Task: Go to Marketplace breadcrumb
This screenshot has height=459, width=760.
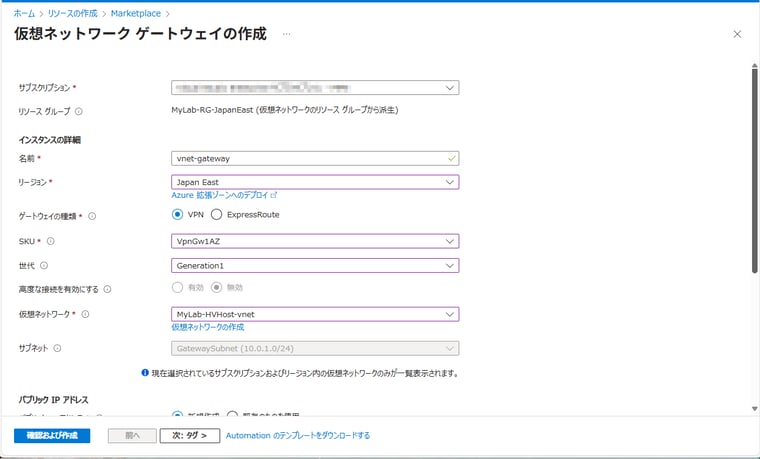Action: (136, 14)
